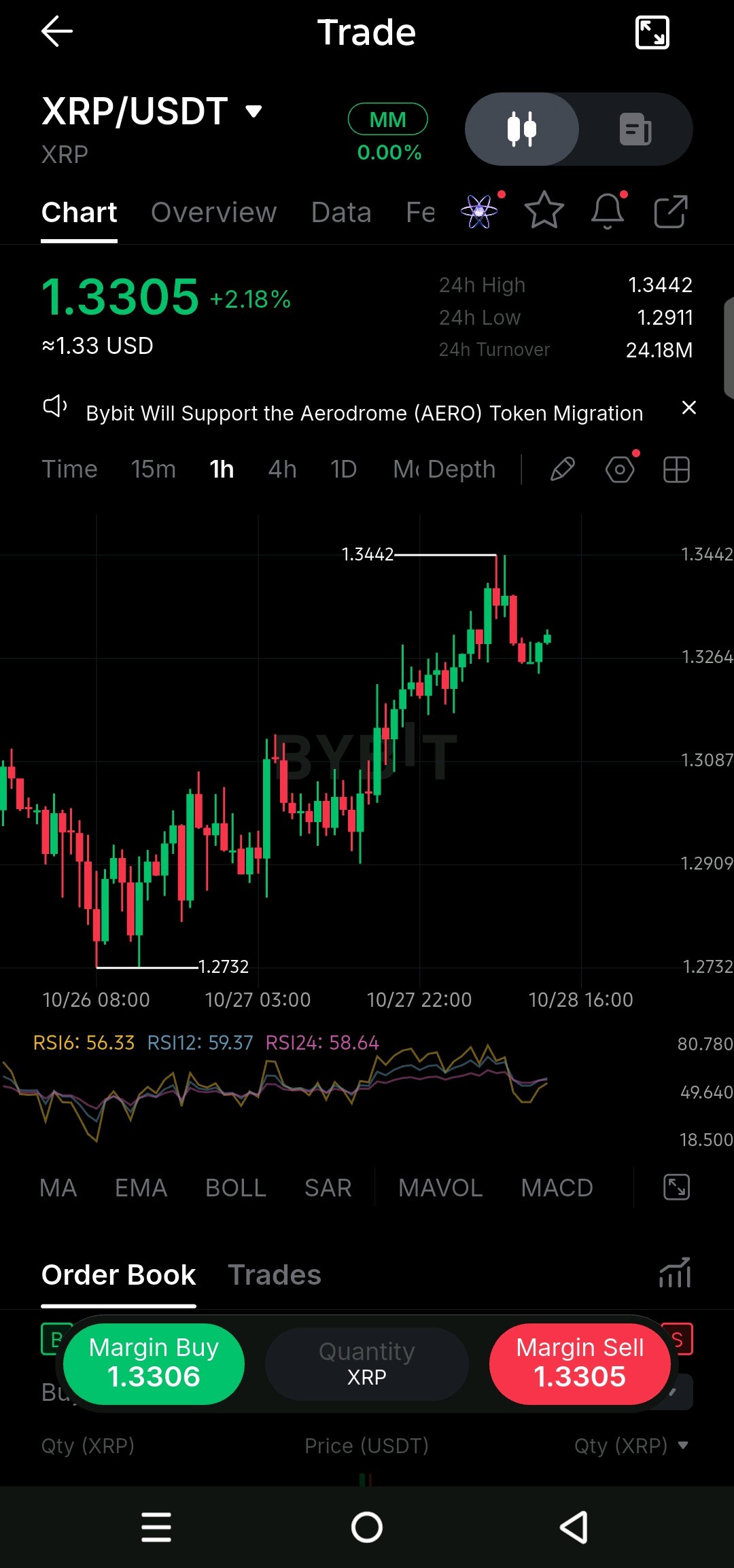Expand the indicator list icon

click(x=676, y=1188)
